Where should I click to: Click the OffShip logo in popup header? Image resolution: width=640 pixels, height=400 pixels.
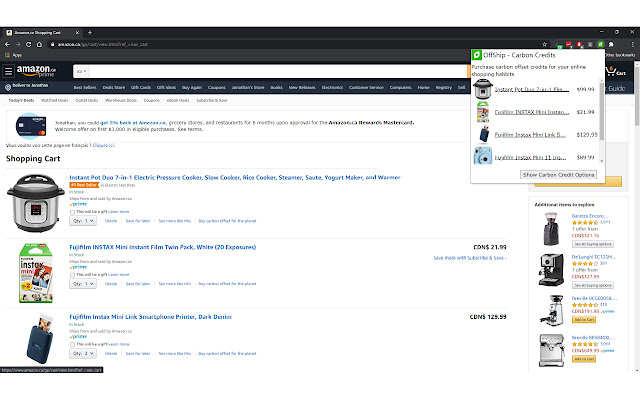click(477, 55)
